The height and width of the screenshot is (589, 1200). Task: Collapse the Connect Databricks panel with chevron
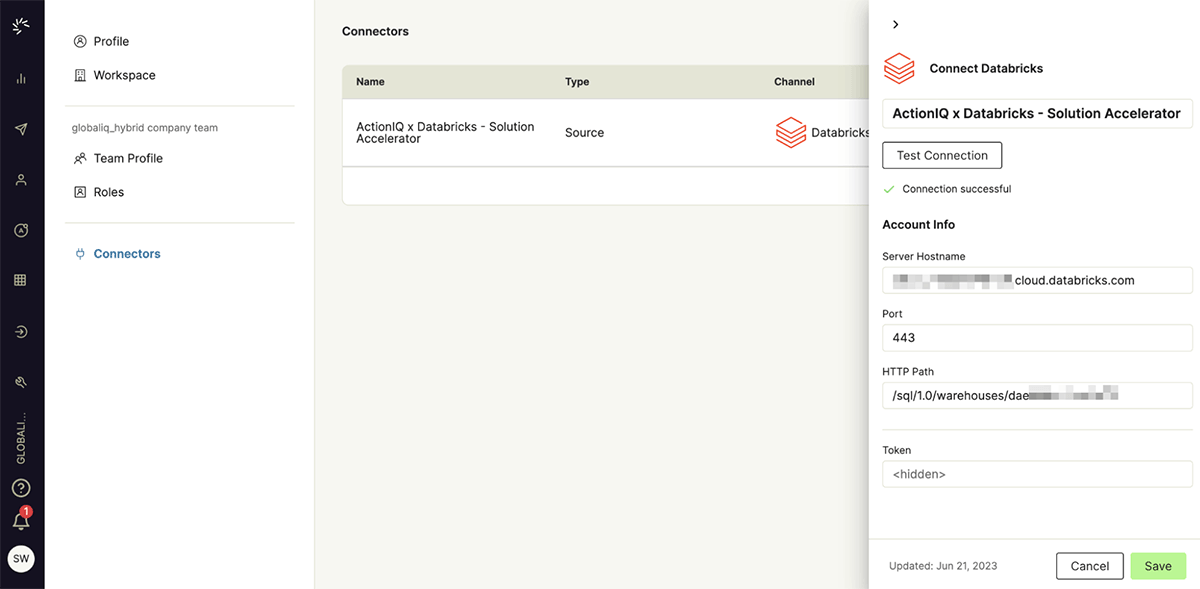coord(895,25)
